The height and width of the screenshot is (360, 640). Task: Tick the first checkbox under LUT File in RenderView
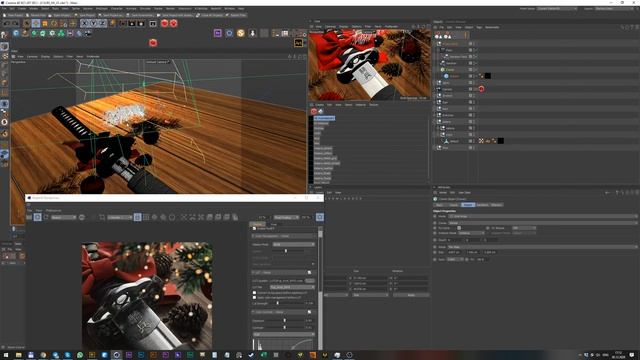254,293
